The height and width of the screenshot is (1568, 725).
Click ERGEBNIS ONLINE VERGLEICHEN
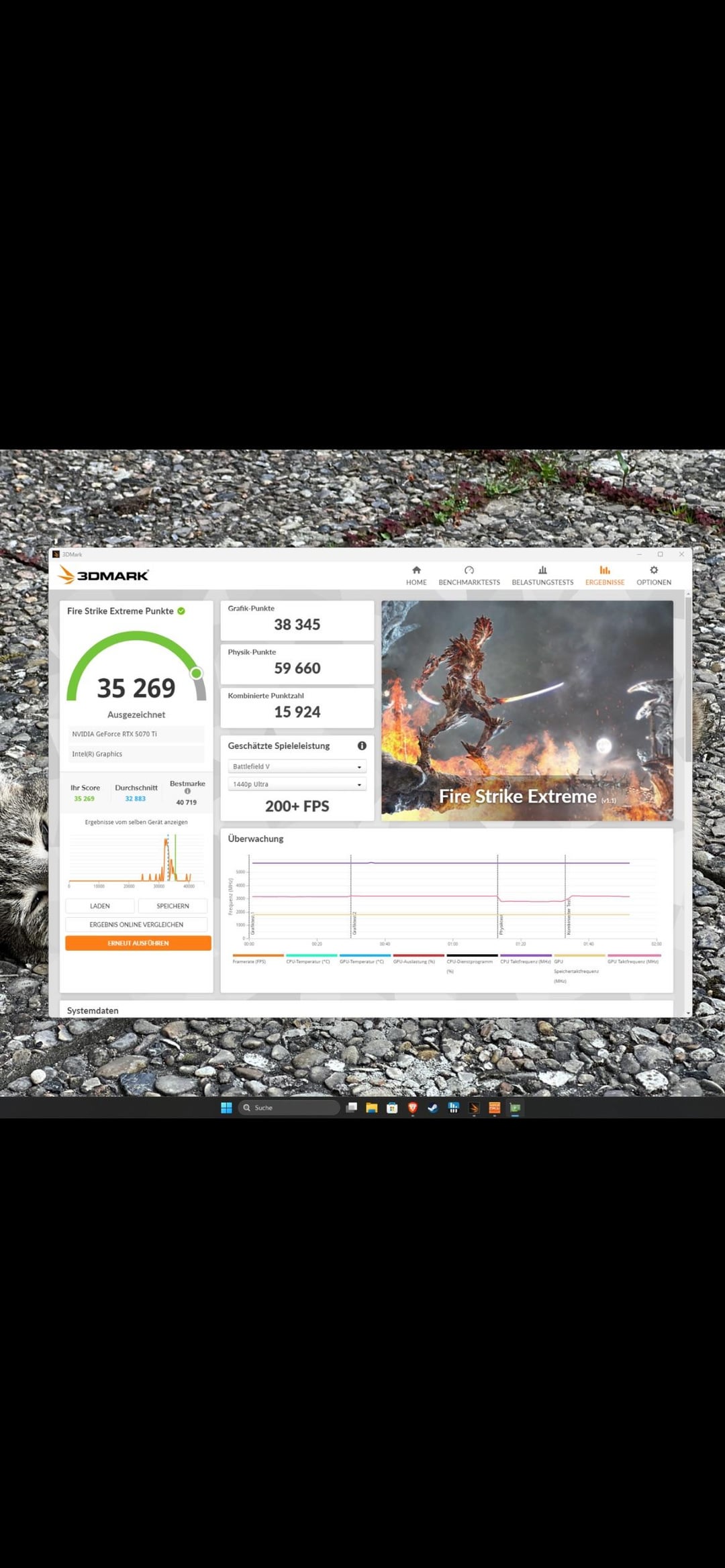tap(136, 925)
